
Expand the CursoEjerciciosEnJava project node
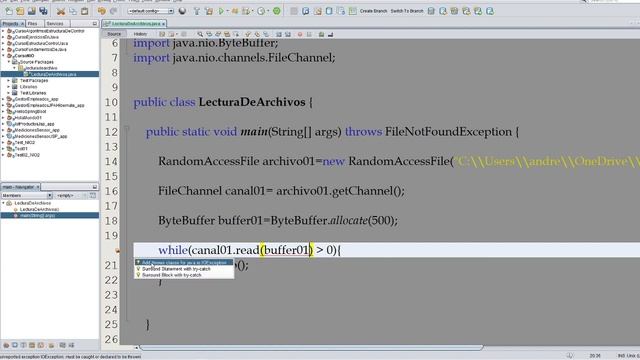pyautogui.click(x=3, y=37)
